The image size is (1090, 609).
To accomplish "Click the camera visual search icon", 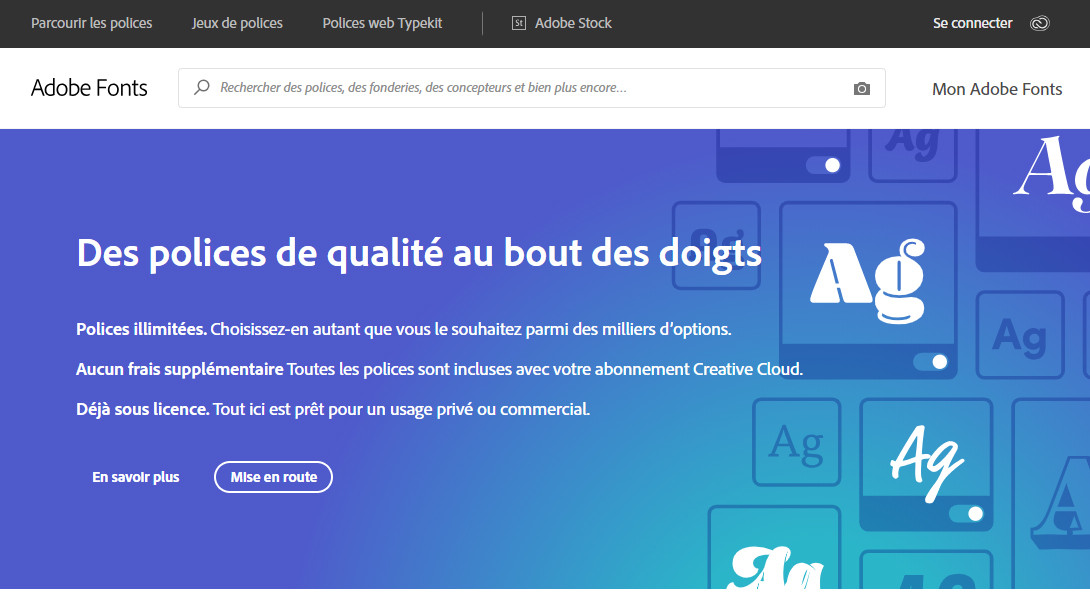I will click(x=861, y=88).
